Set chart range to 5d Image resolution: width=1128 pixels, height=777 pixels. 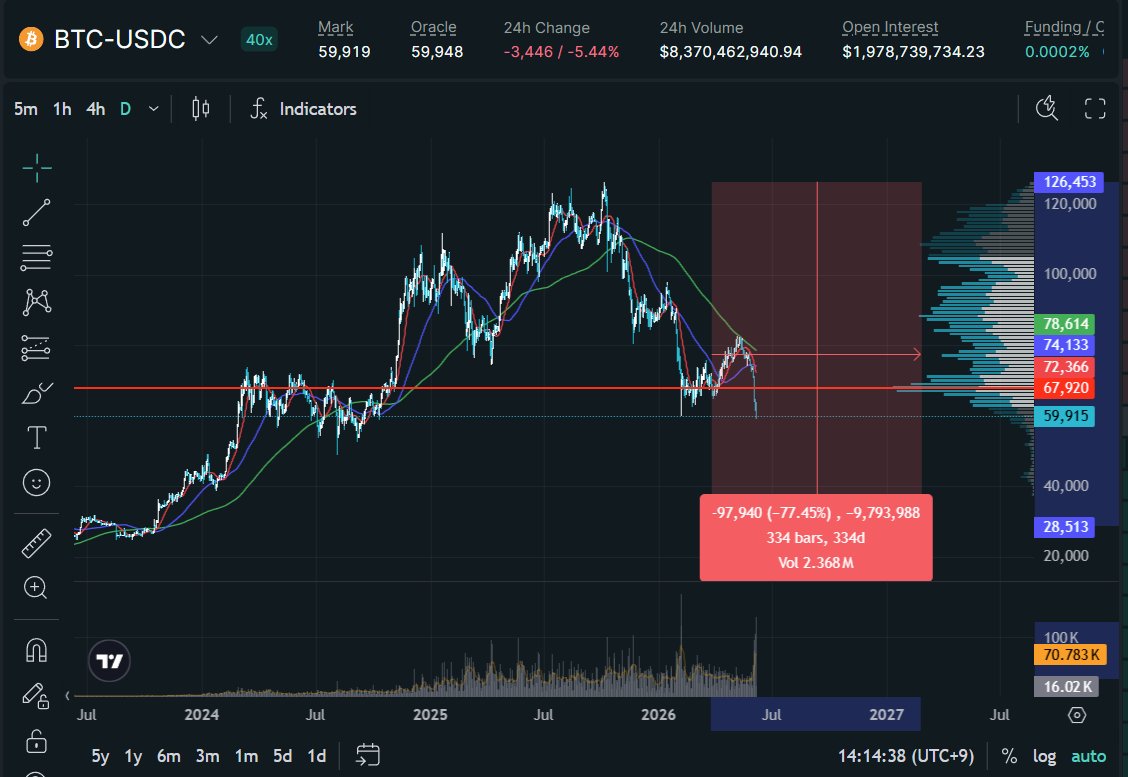click(x=283, y=756)
